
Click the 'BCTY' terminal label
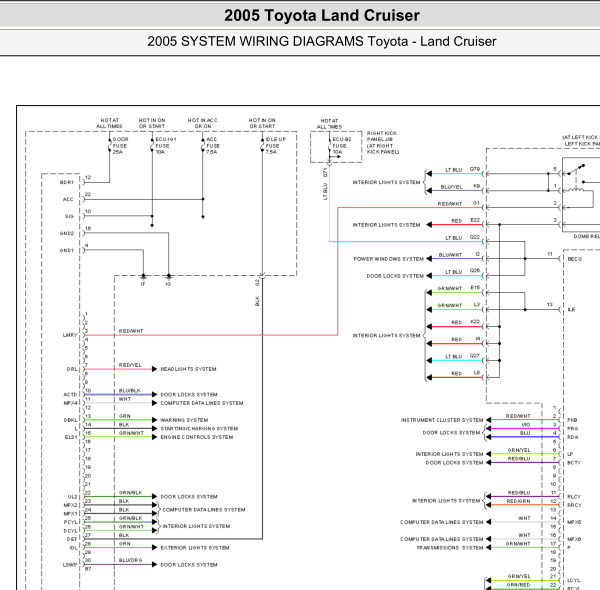(574, 463)
